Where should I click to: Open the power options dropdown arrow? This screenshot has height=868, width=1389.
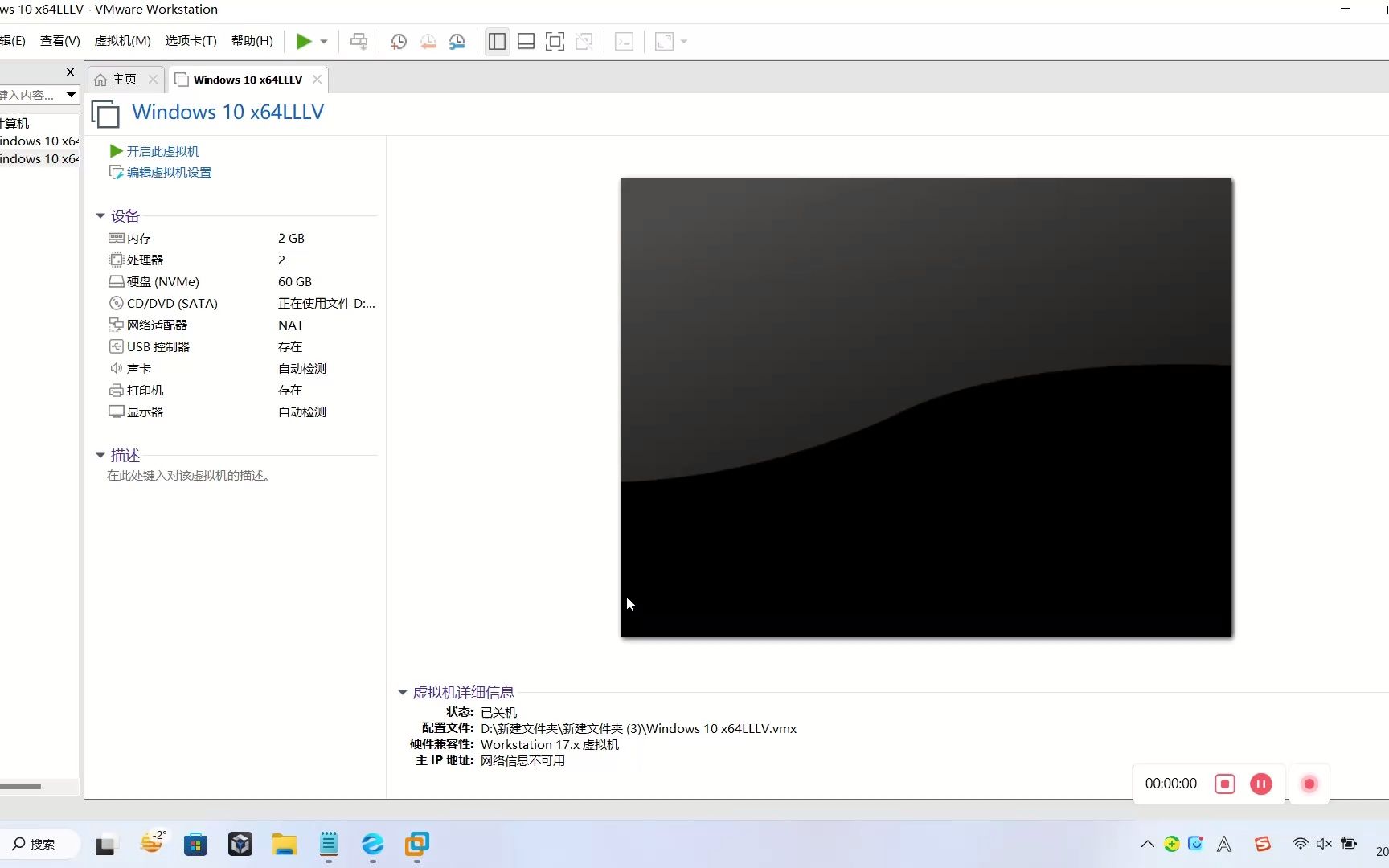click(324, 42)
